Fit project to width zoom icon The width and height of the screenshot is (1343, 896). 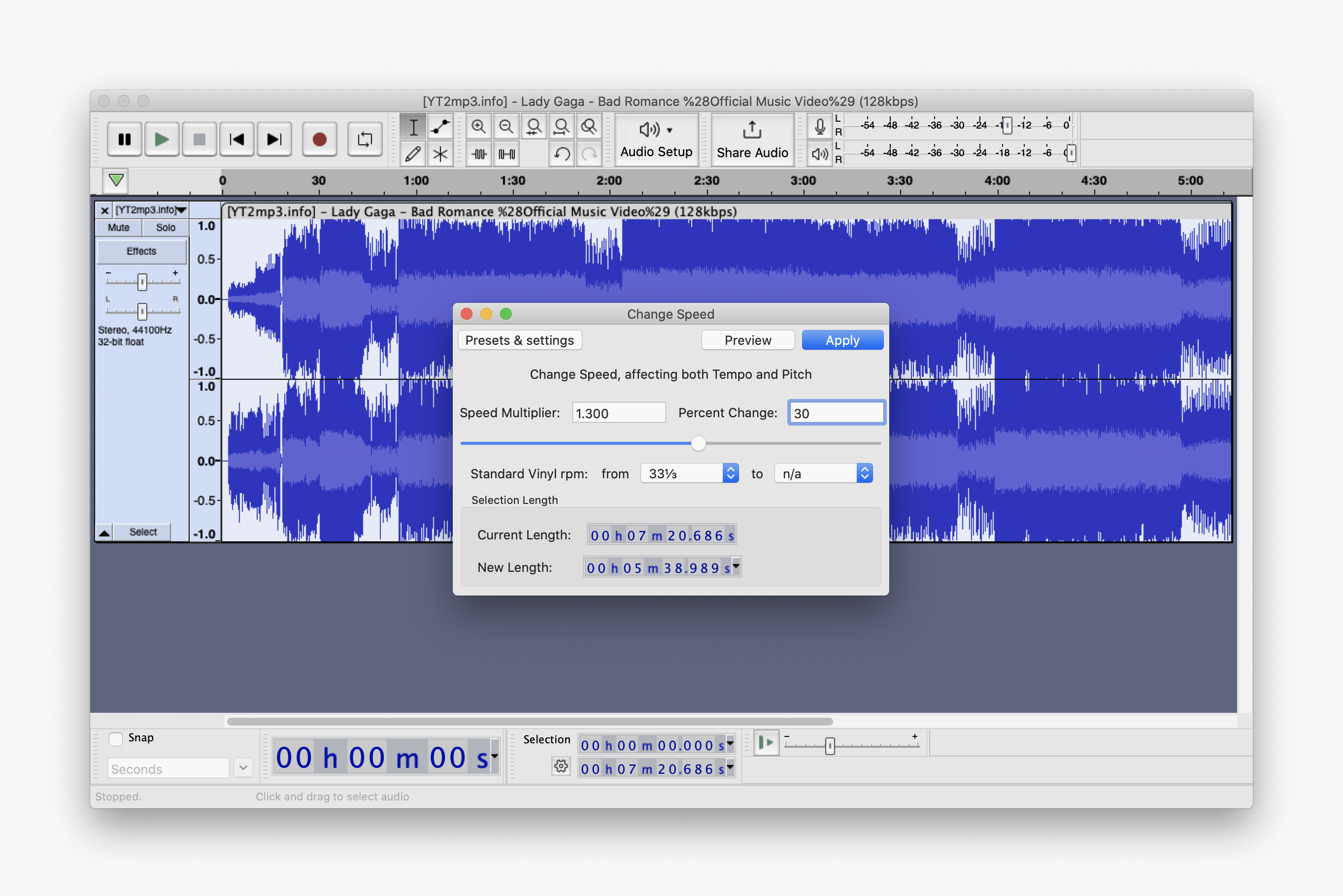pos(561,126)
